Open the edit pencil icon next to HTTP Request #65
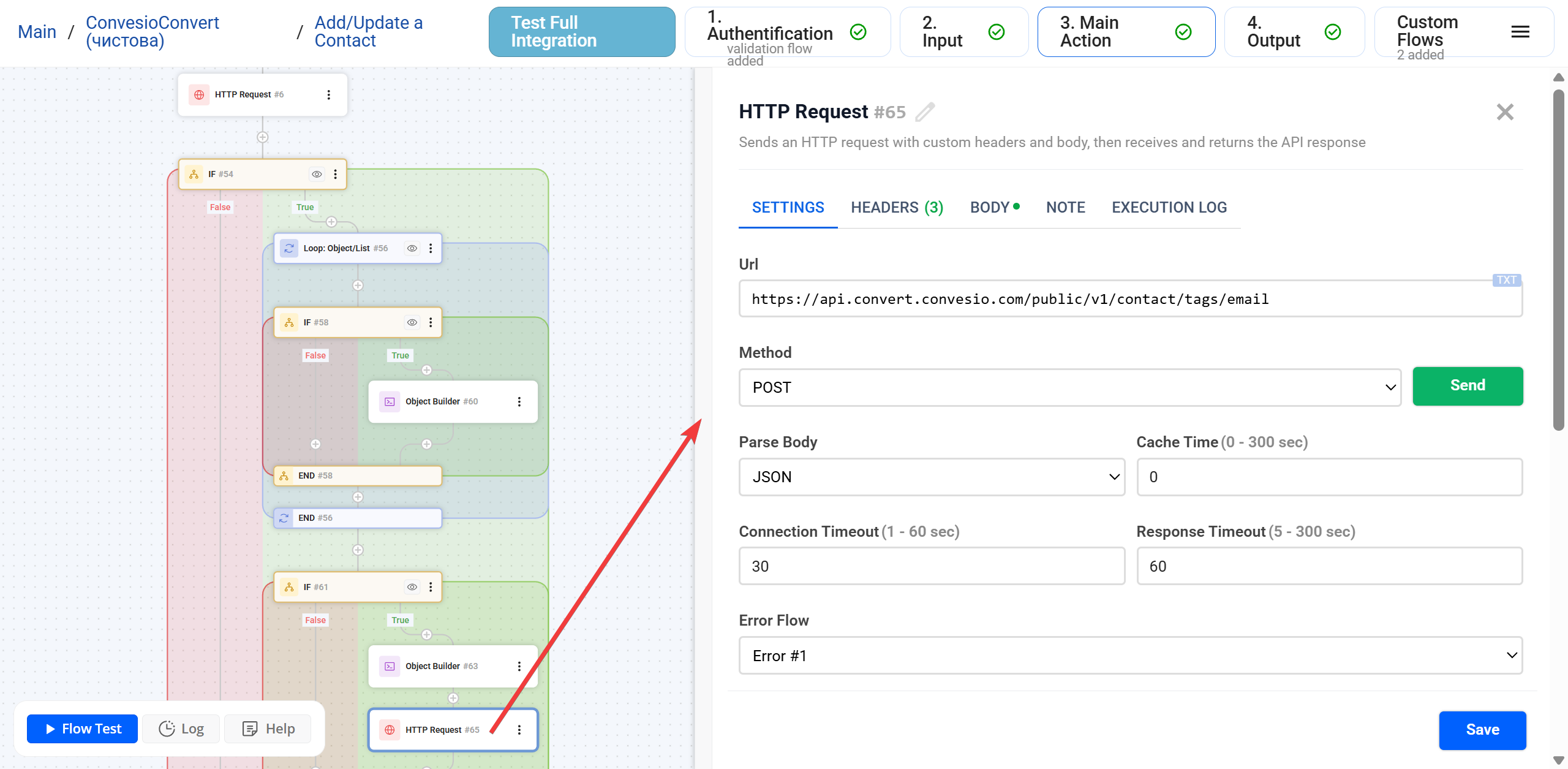 pos(925,112)
